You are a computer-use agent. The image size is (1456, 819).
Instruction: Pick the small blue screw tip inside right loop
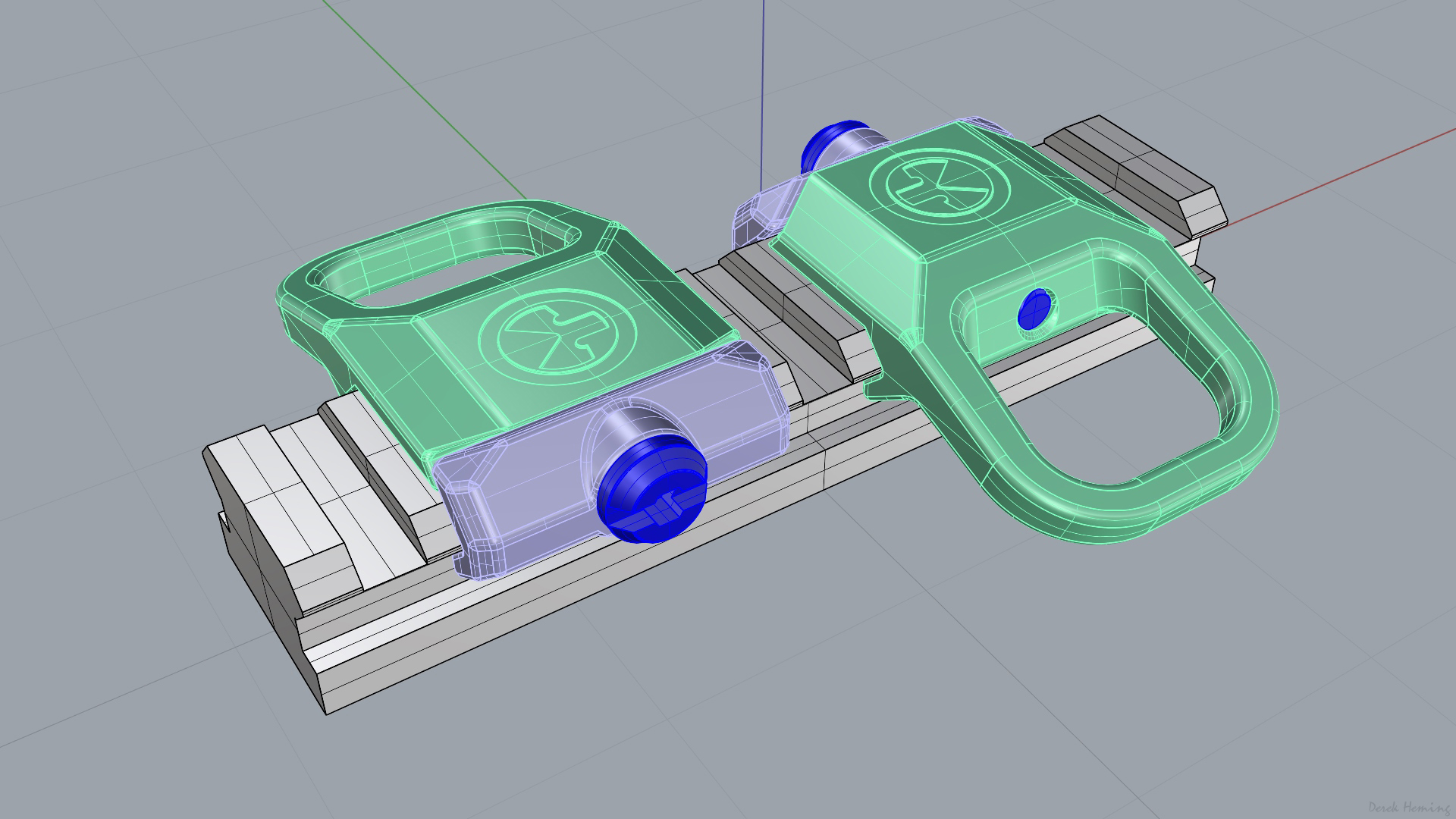[x=1034, y=309]
